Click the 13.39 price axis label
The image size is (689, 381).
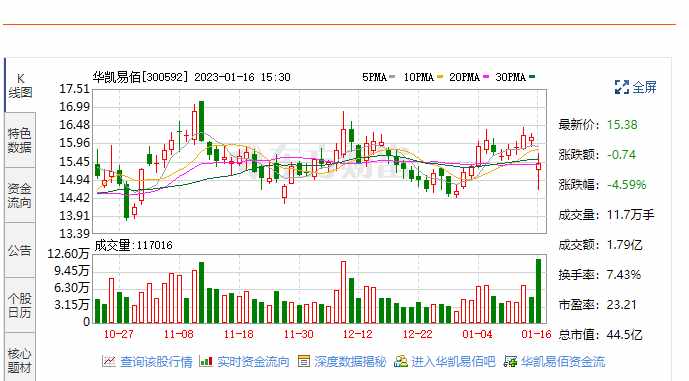click(x=74, y=233)
